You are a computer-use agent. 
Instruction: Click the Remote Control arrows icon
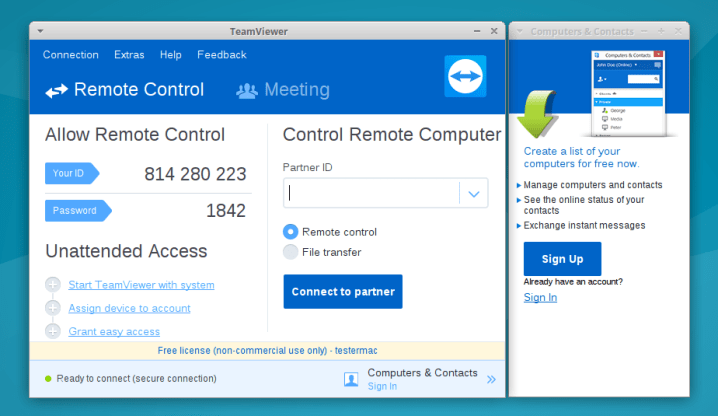coord(56,91)
